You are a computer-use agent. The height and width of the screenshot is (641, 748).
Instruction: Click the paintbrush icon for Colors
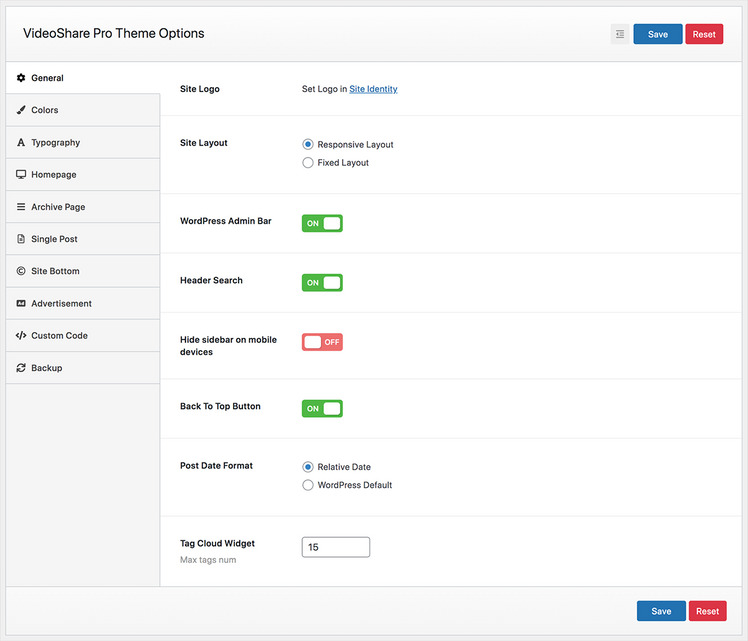[21, 110]
